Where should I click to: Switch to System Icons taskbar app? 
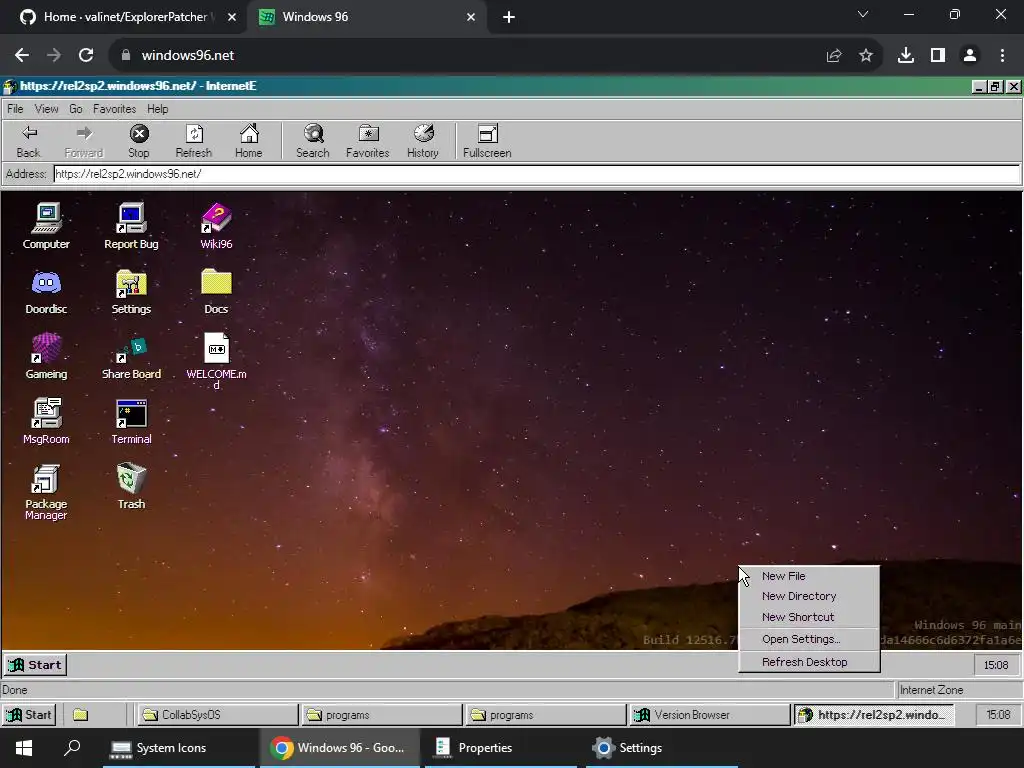click(x=179, y=748)
